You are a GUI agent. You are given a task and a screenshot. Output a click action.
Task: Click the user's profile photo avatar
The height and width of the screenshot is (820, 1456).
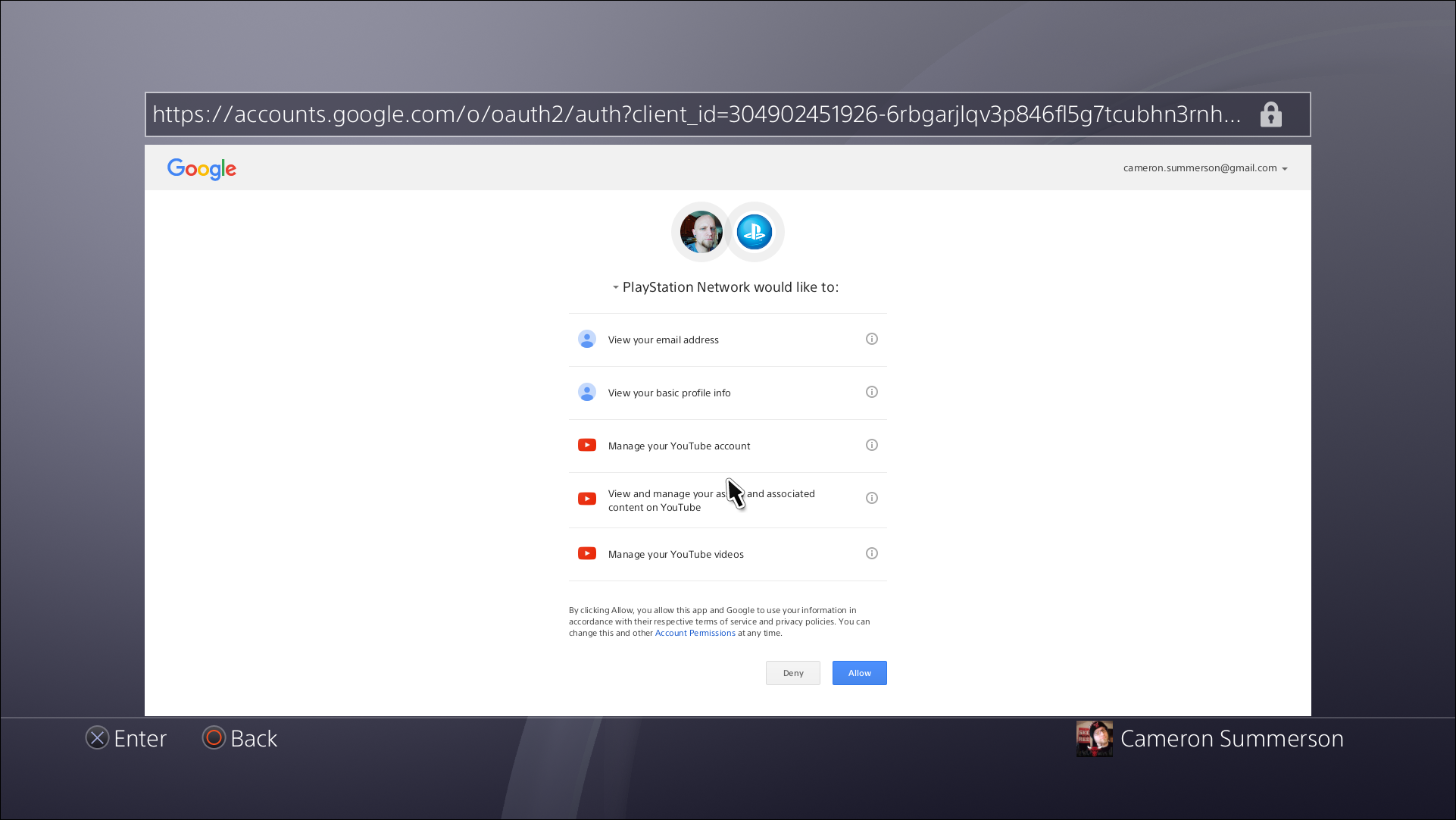coord(700,232)
